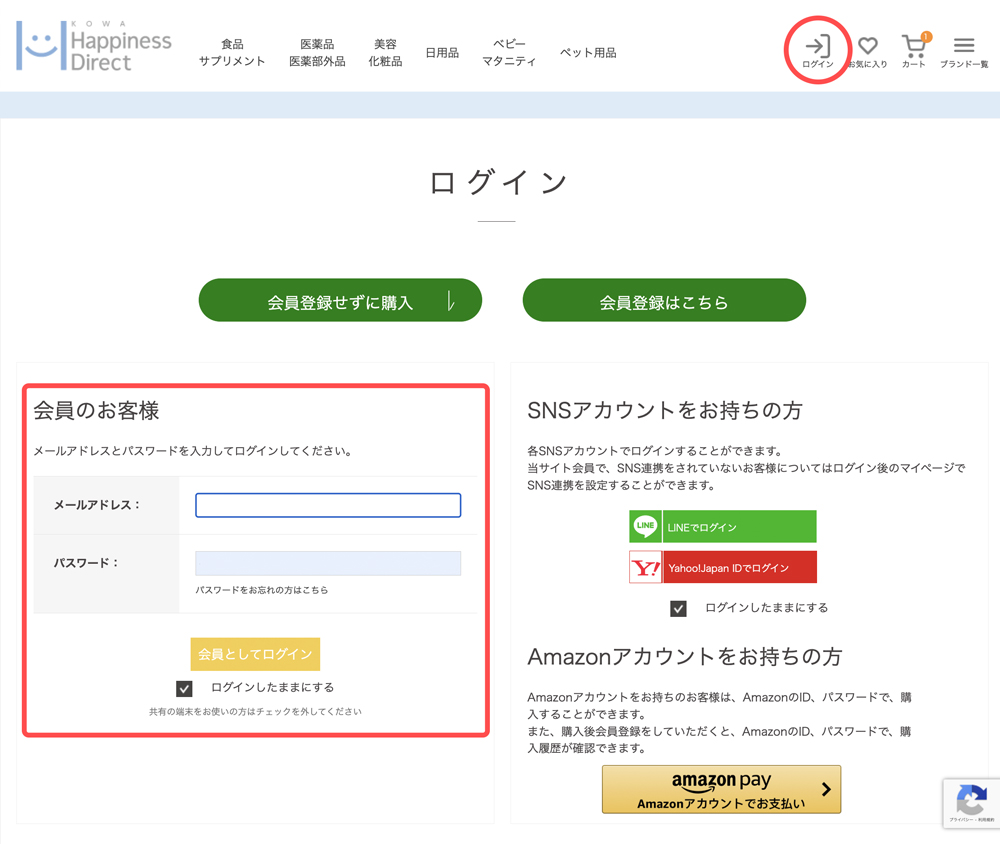Open the 食品 サプリメント menu

coord(232,53)
